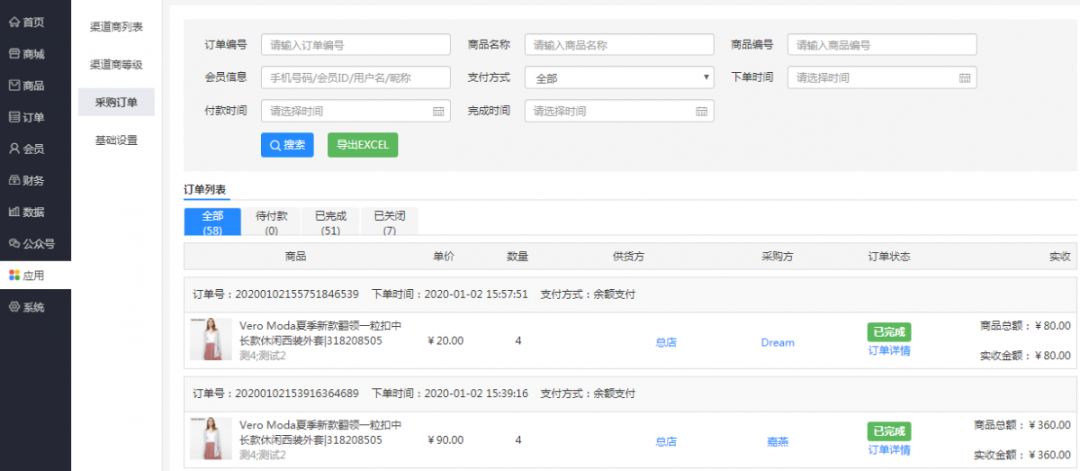The height and width of the screenshot is (471, 1080).
Task: Select the 采购订单 submenu item
Action: point(116,103)
